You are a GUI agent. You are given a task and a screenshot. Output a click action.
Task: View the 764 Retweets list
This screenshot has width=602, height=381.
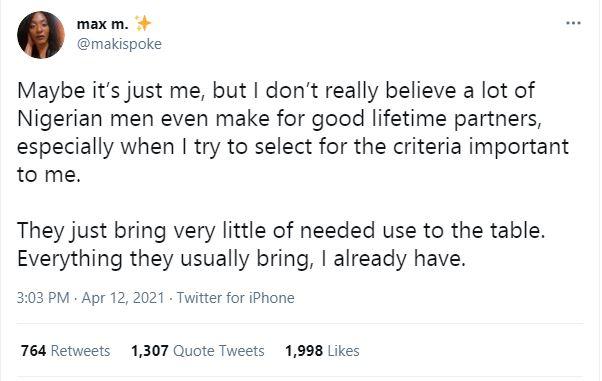(x=65, y=351)
